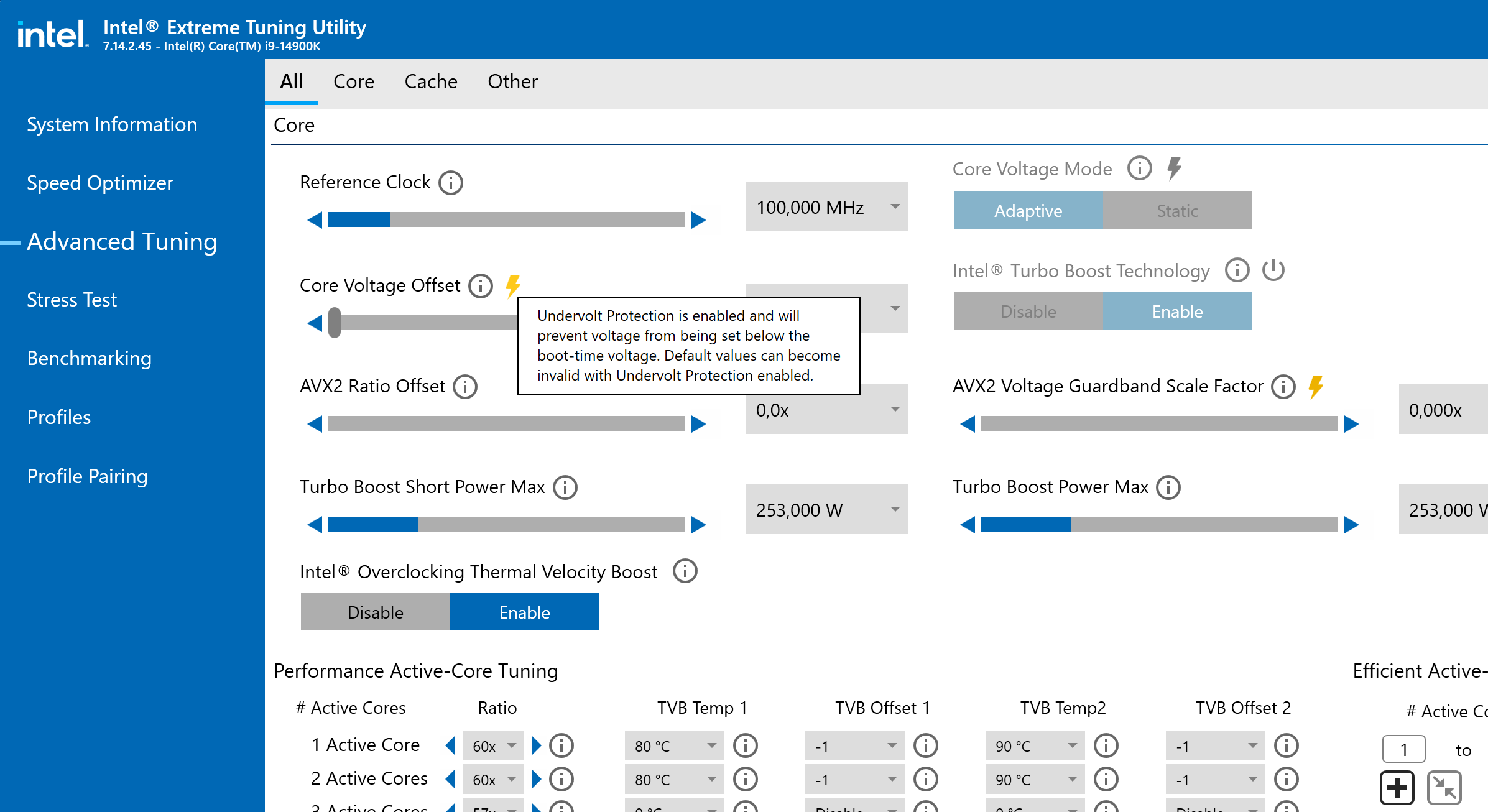
Task: Click Turbo Boost Short Power Max info icon
Action: 565,487
